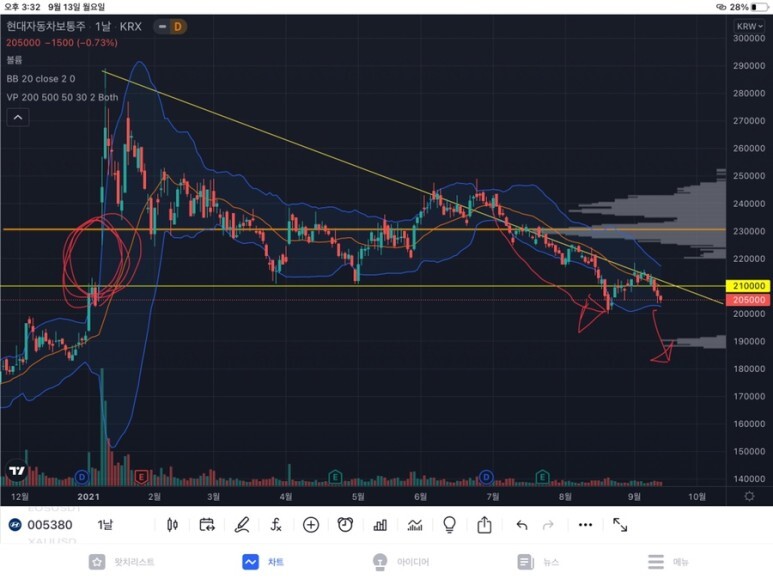The width and height of the screenshot is (773, 579).
Task: Tap the status bar clock 오후 3:32
Action: pyautogui.click(x=22, y=7)
